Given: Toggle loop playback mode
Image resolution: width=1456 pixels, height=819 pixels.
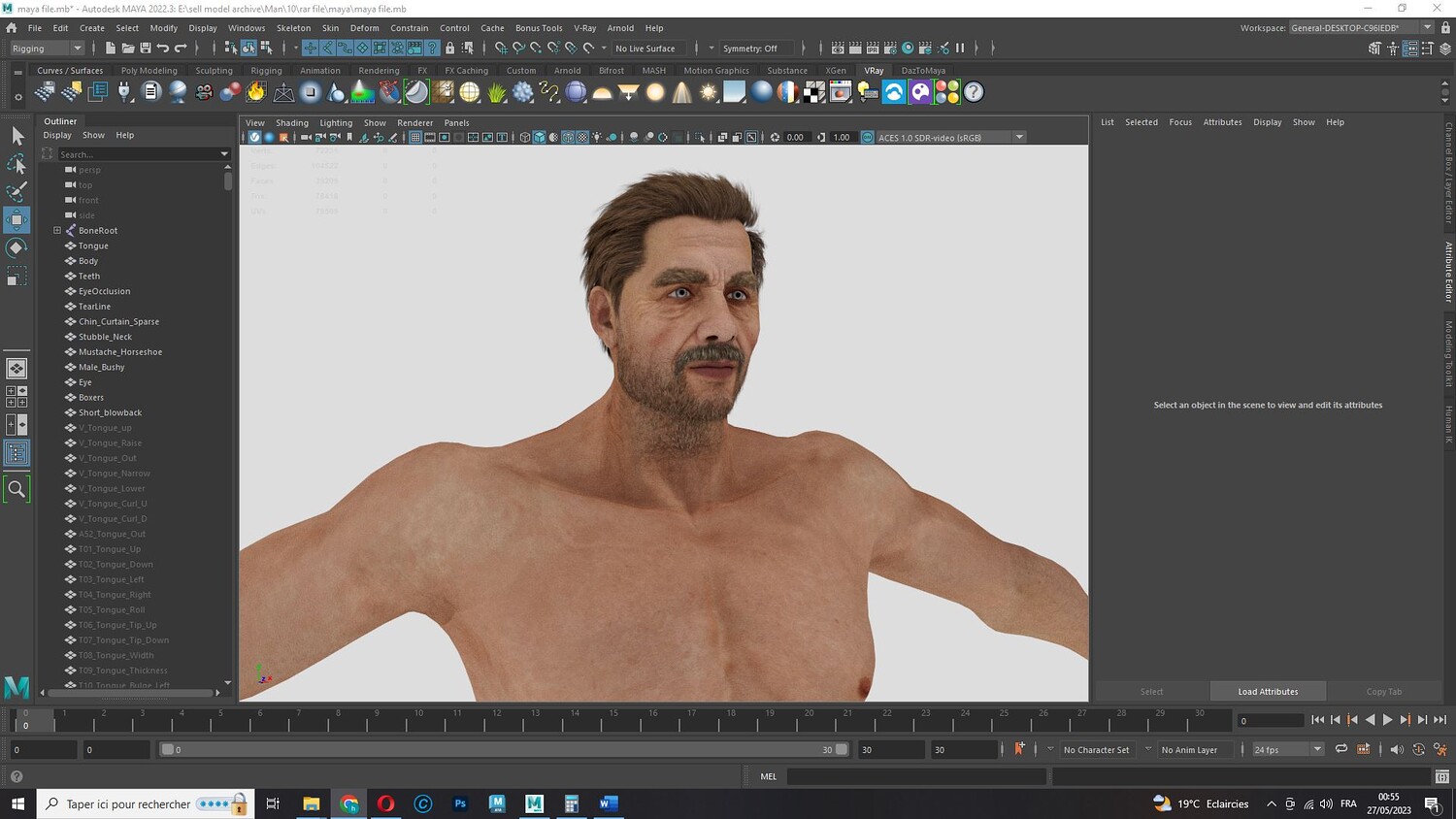Looking at the screenshot, I should pos(1340,749).
